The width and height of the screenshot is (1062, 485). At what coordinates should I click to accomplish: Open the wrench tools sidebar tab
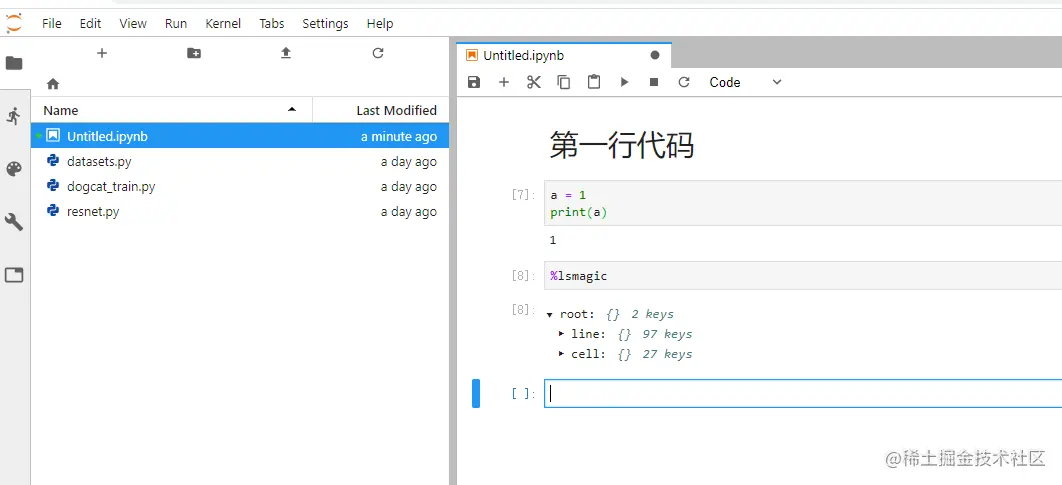coord(14,222)
